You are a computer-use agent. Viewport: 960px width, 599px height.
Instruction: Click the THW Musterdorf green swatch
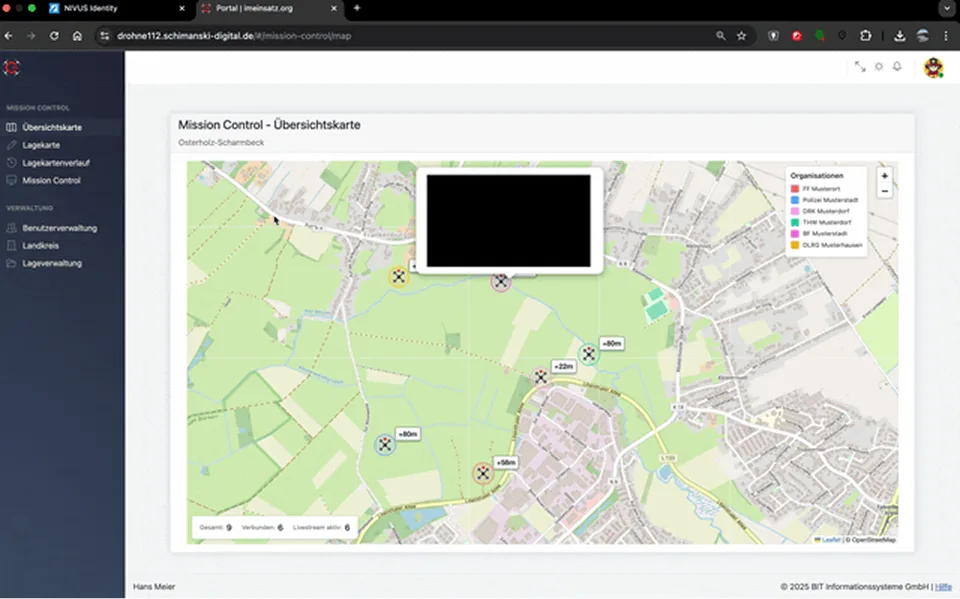pyautogui.click(x=795, y=222)
